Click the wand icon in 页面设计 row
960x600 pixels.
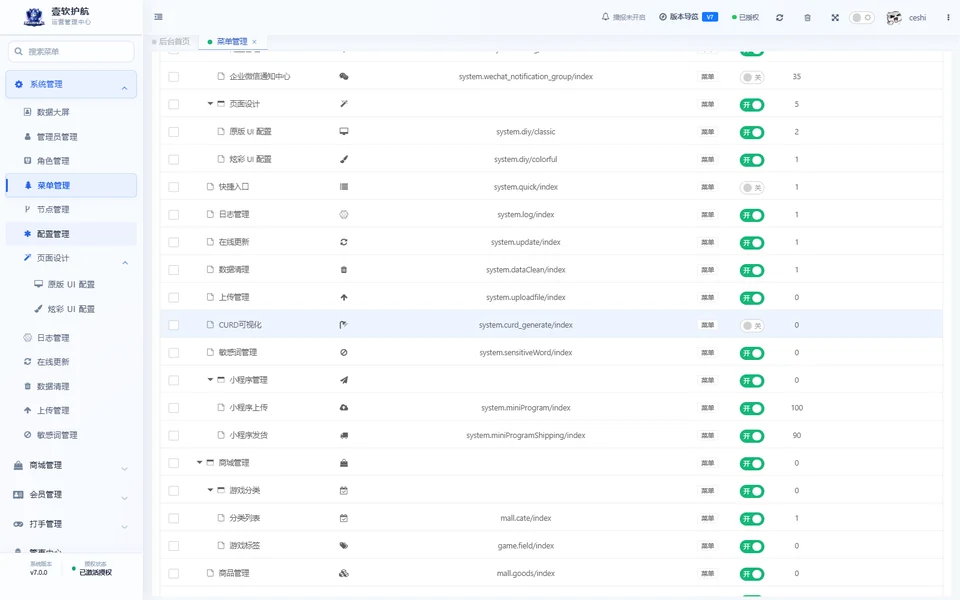click(x=344, y=104)
